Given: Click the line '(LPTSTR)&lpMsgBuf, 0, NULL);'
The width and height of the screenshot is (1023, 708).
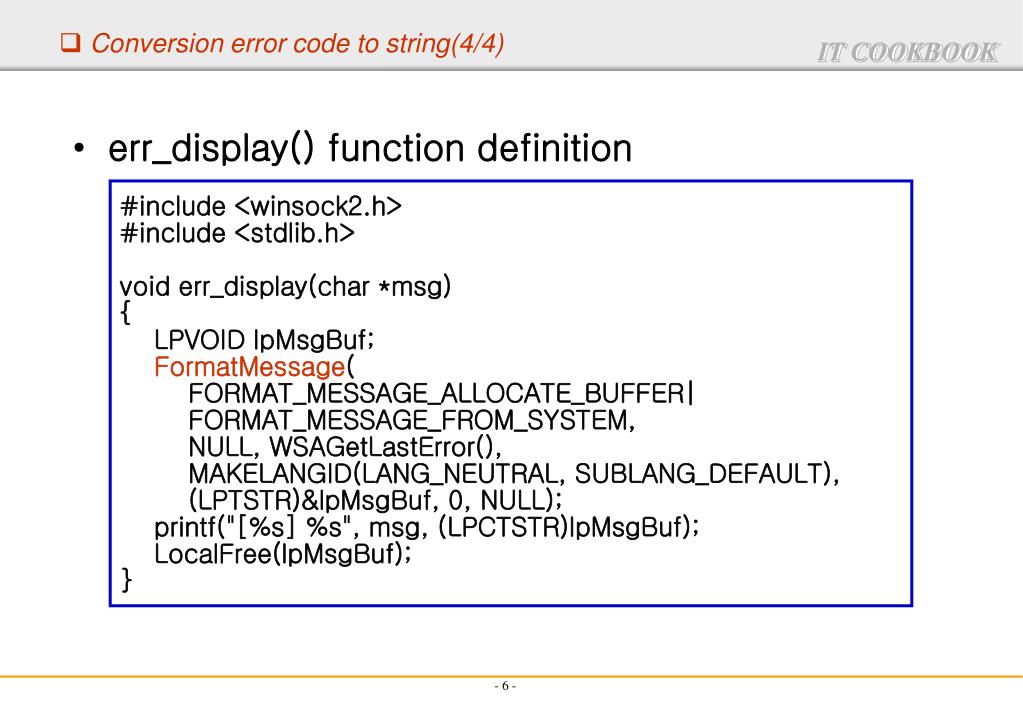Looking at the screenshot, I should pos(375,500).
